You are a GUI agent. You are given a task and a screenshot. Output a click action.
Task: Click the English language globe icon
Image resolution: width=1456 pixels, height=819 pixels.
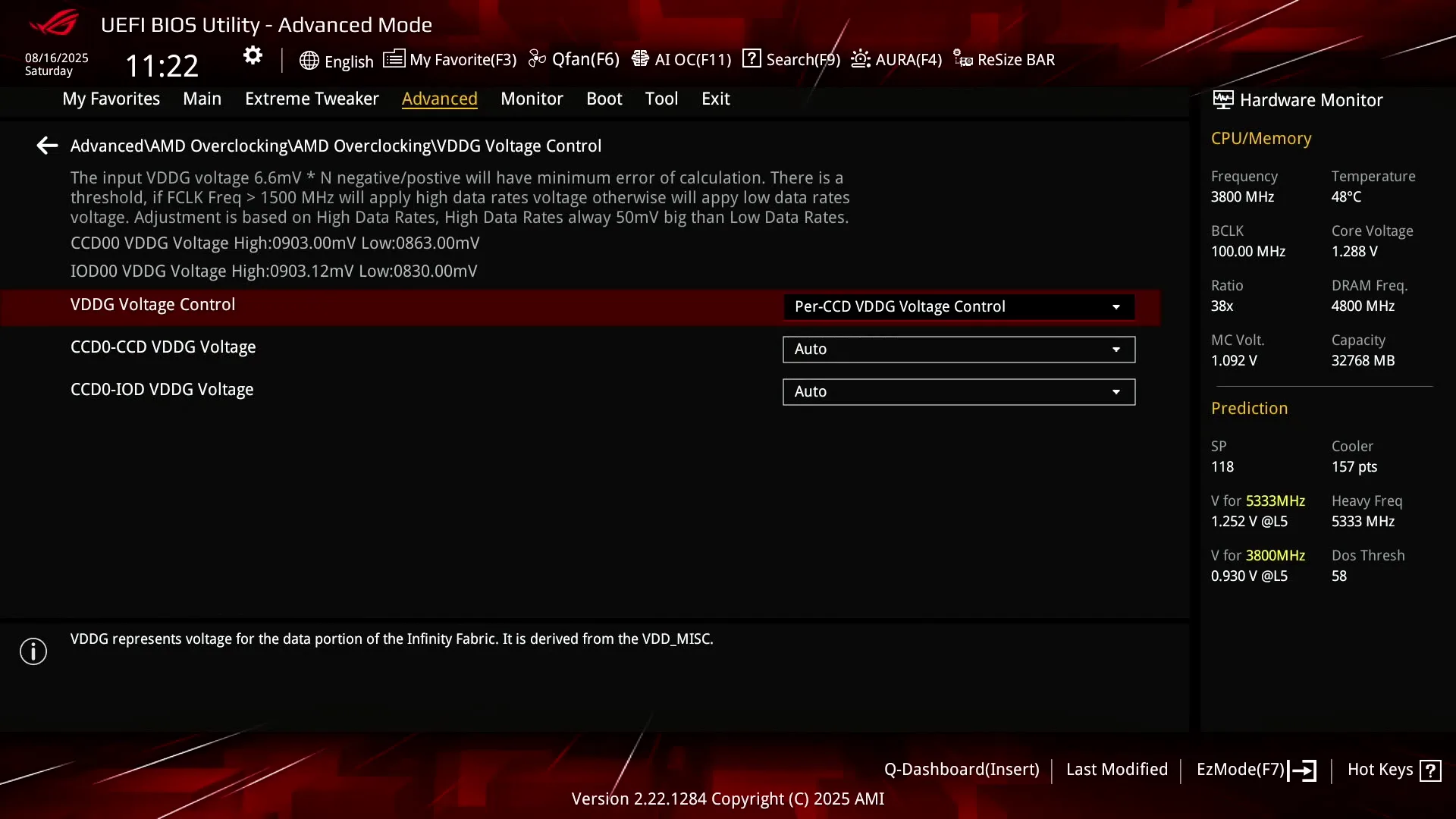coord(309,61)
